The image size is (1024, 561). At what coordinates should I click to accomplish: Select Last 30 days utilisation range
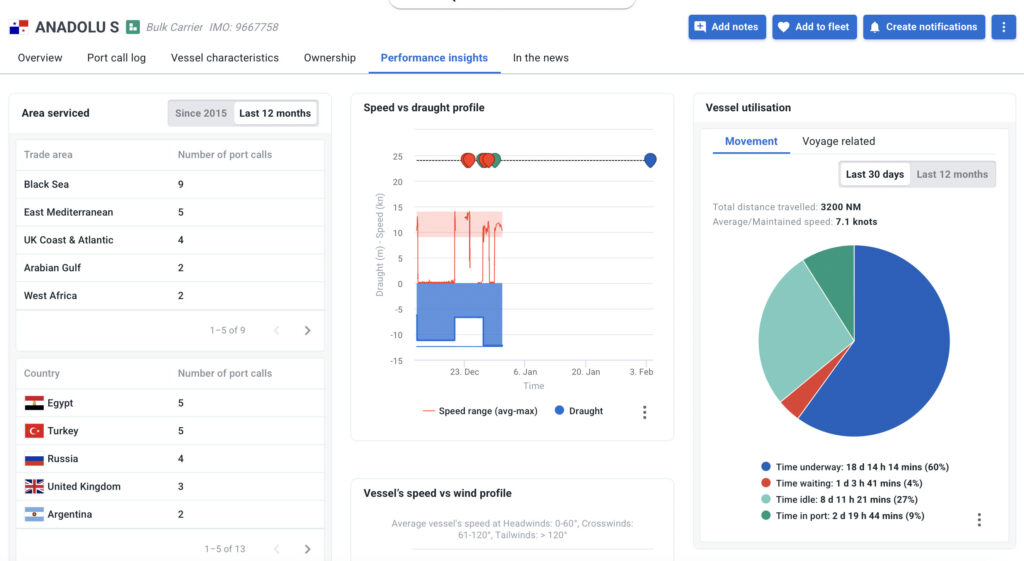[x=874, y=174]
